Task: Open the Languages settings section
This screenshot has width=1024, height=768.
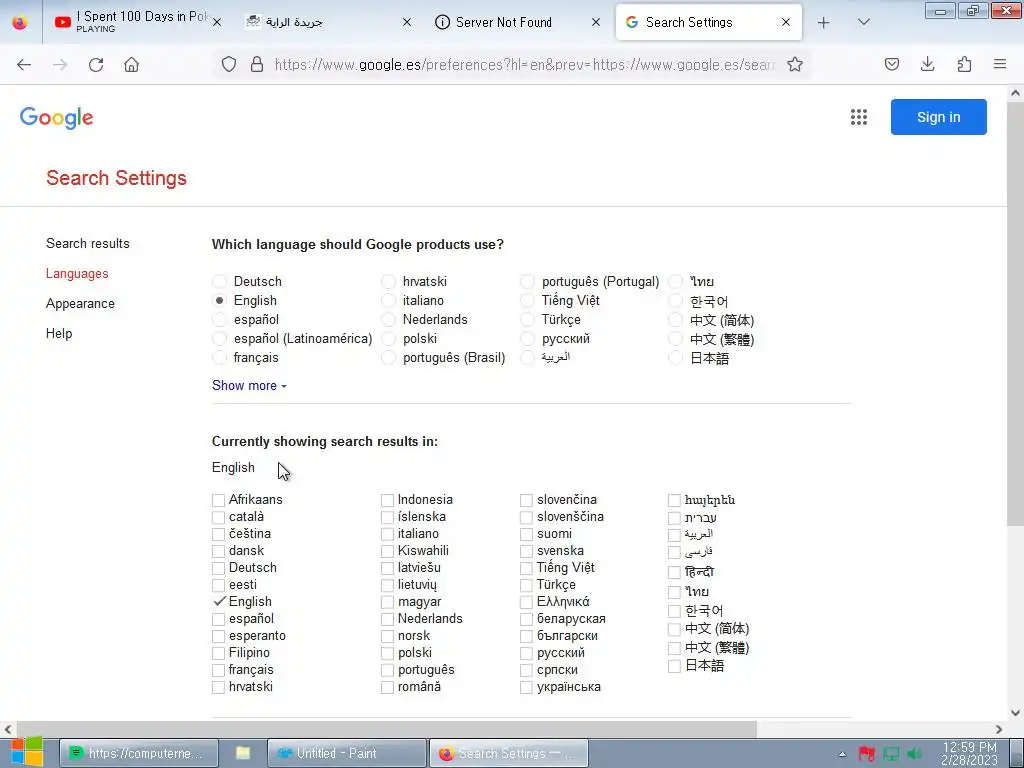Action: coord(77,274)
